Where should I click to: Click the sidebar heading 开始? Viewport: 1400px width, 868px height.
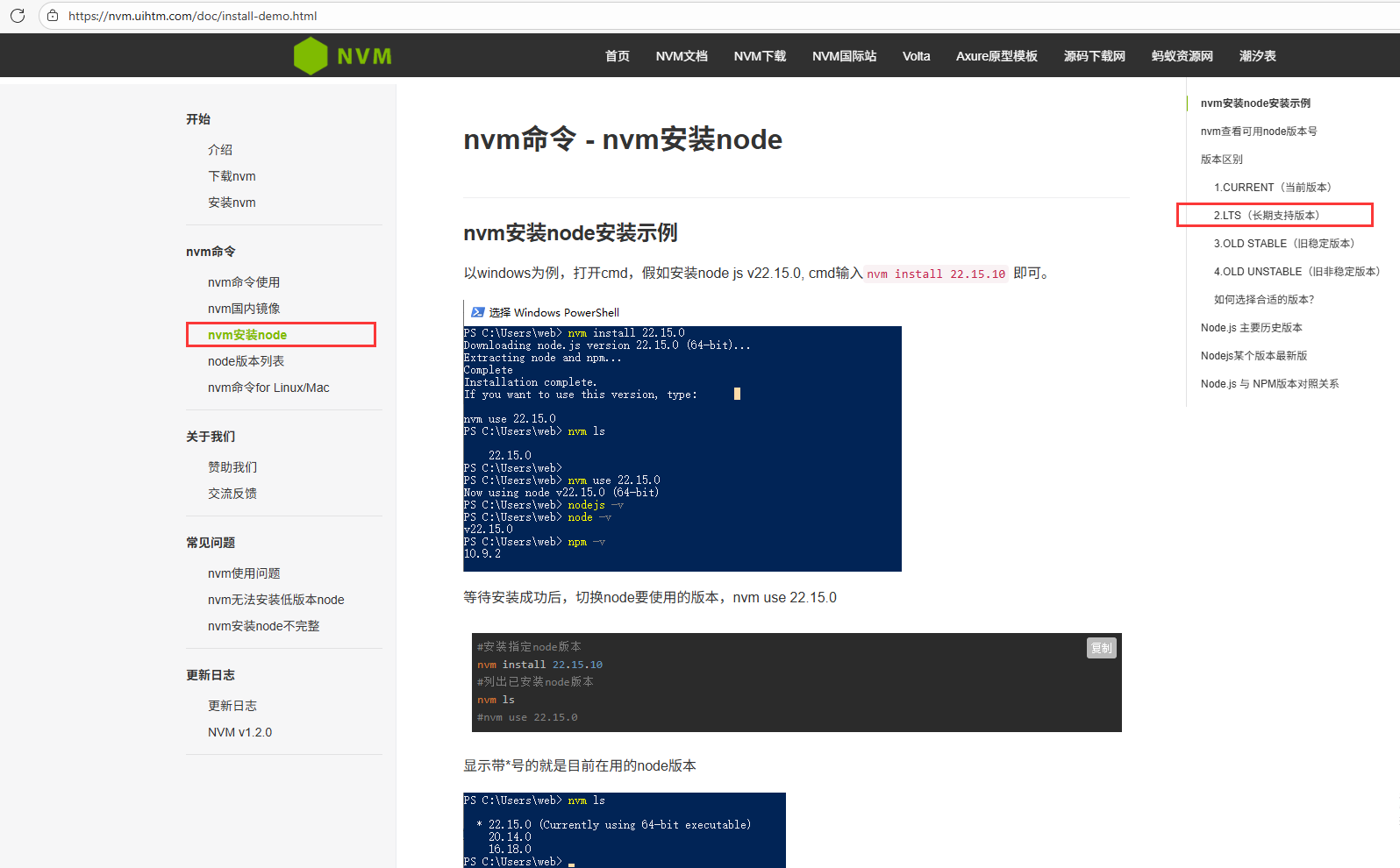198,119
